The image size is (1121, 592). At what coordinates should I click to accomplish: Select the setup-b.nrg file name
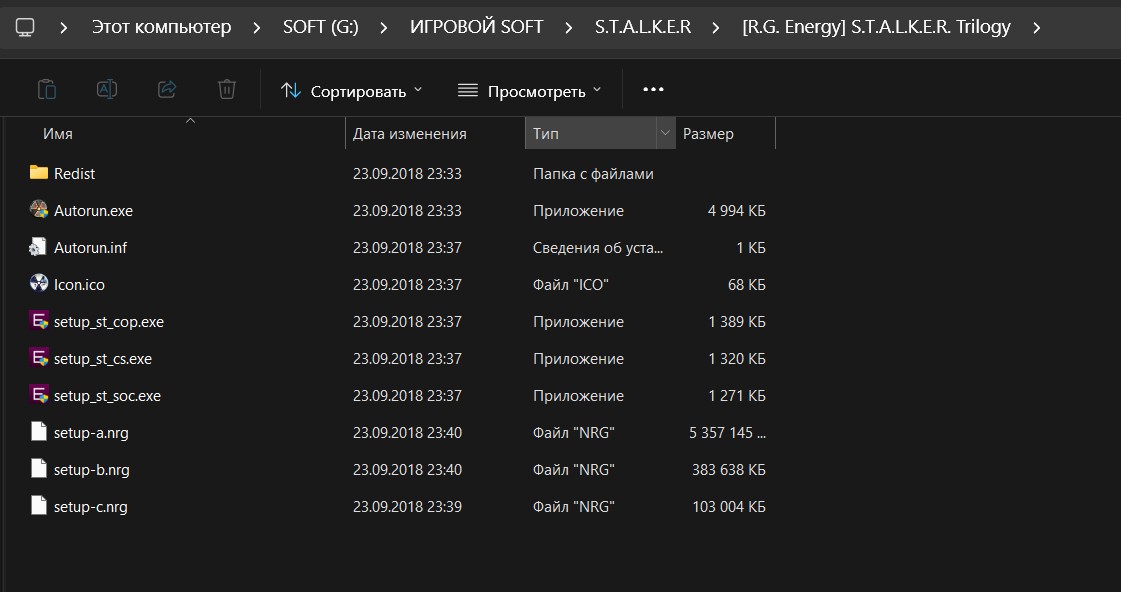(92, 470)
